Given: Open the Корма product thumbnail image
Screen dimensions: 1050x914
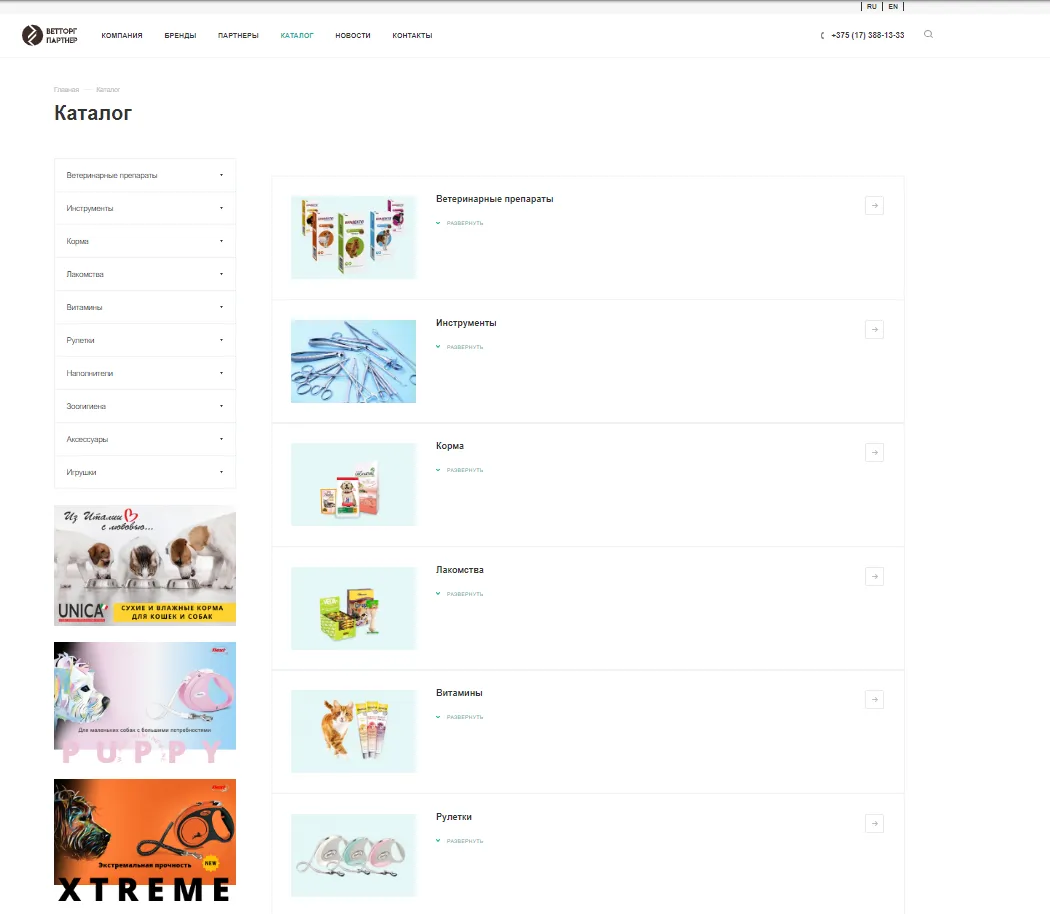Looking at the screenshot, I should point(353,484).
